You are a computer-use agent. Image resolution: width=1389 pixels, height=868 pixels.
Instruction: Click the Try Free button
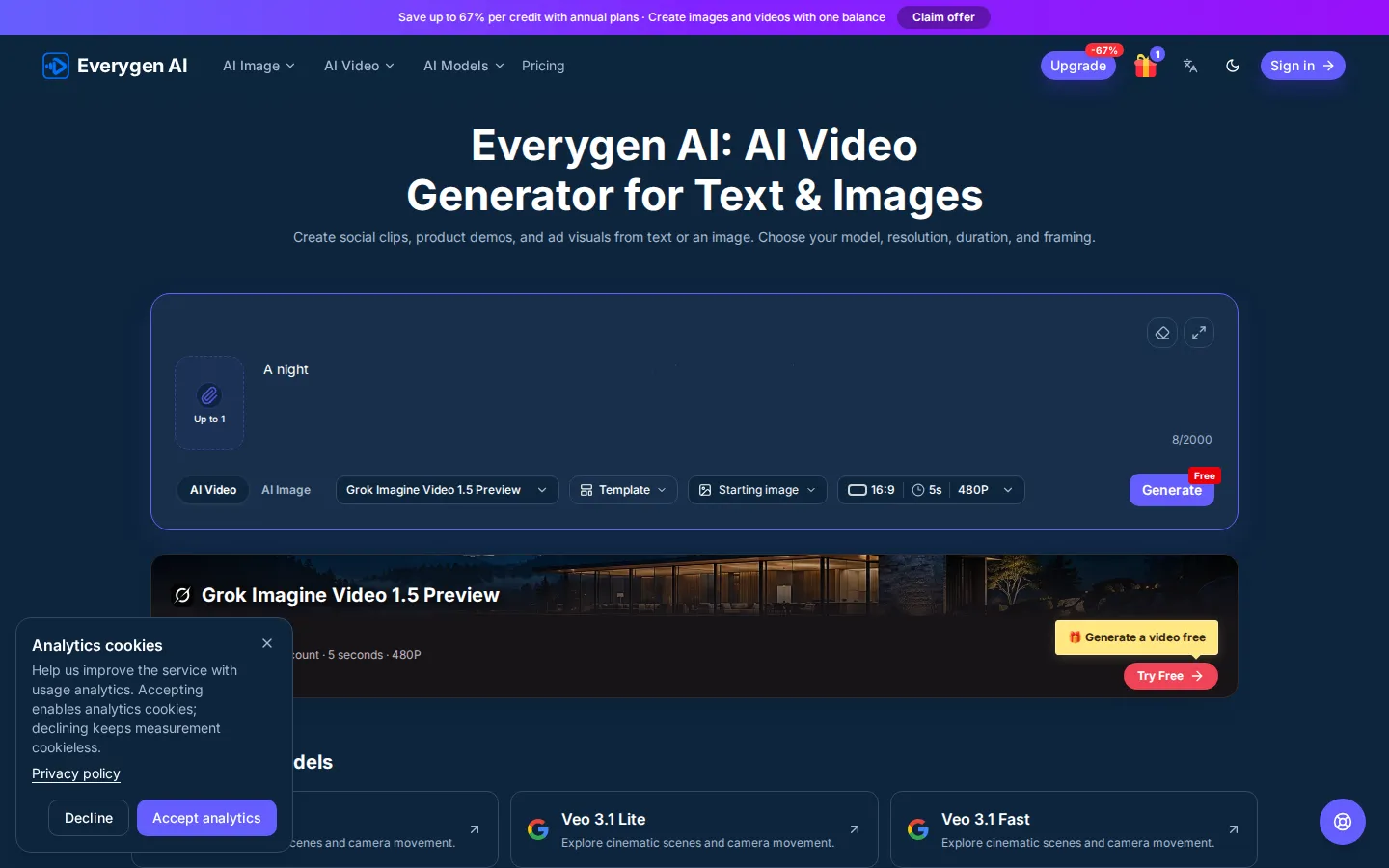pyautogui.click(x=1170, y=676)
